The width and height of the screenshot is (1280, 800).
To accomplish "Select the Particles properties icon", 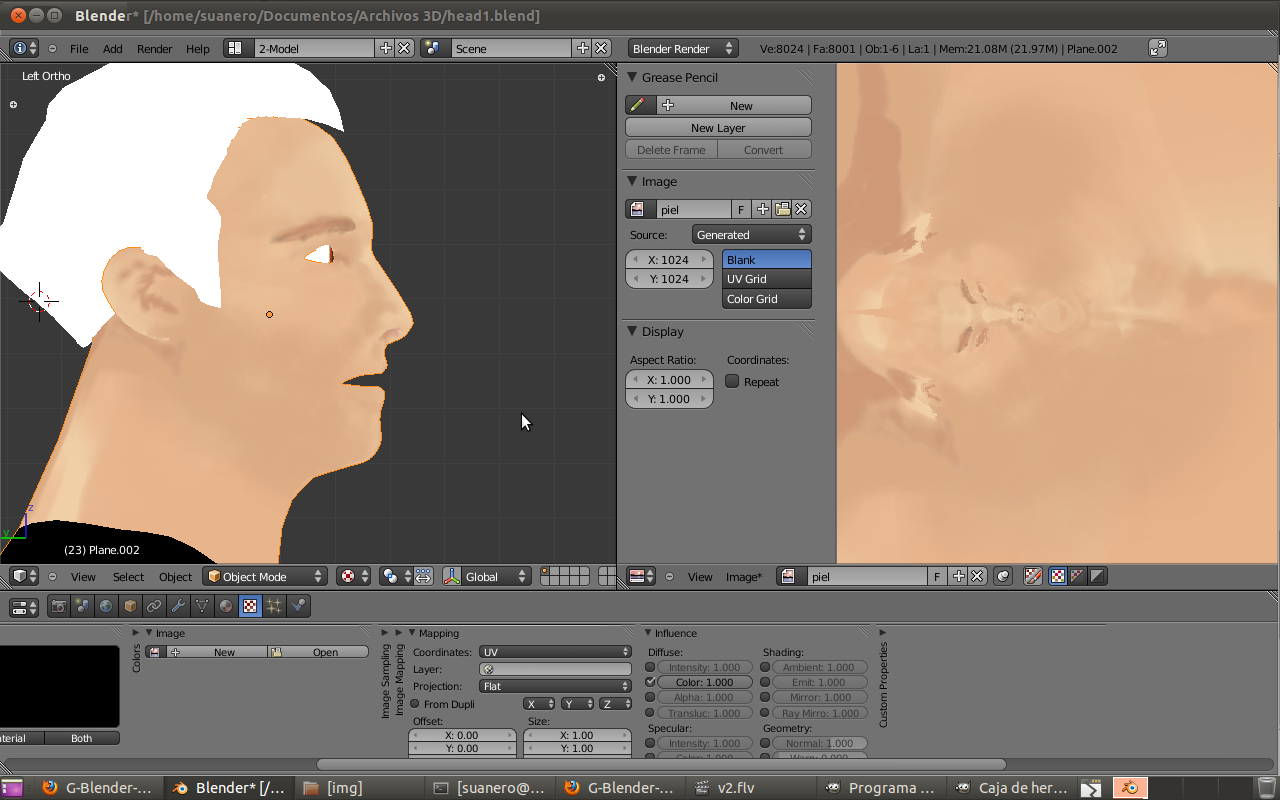I will (274, 606).
